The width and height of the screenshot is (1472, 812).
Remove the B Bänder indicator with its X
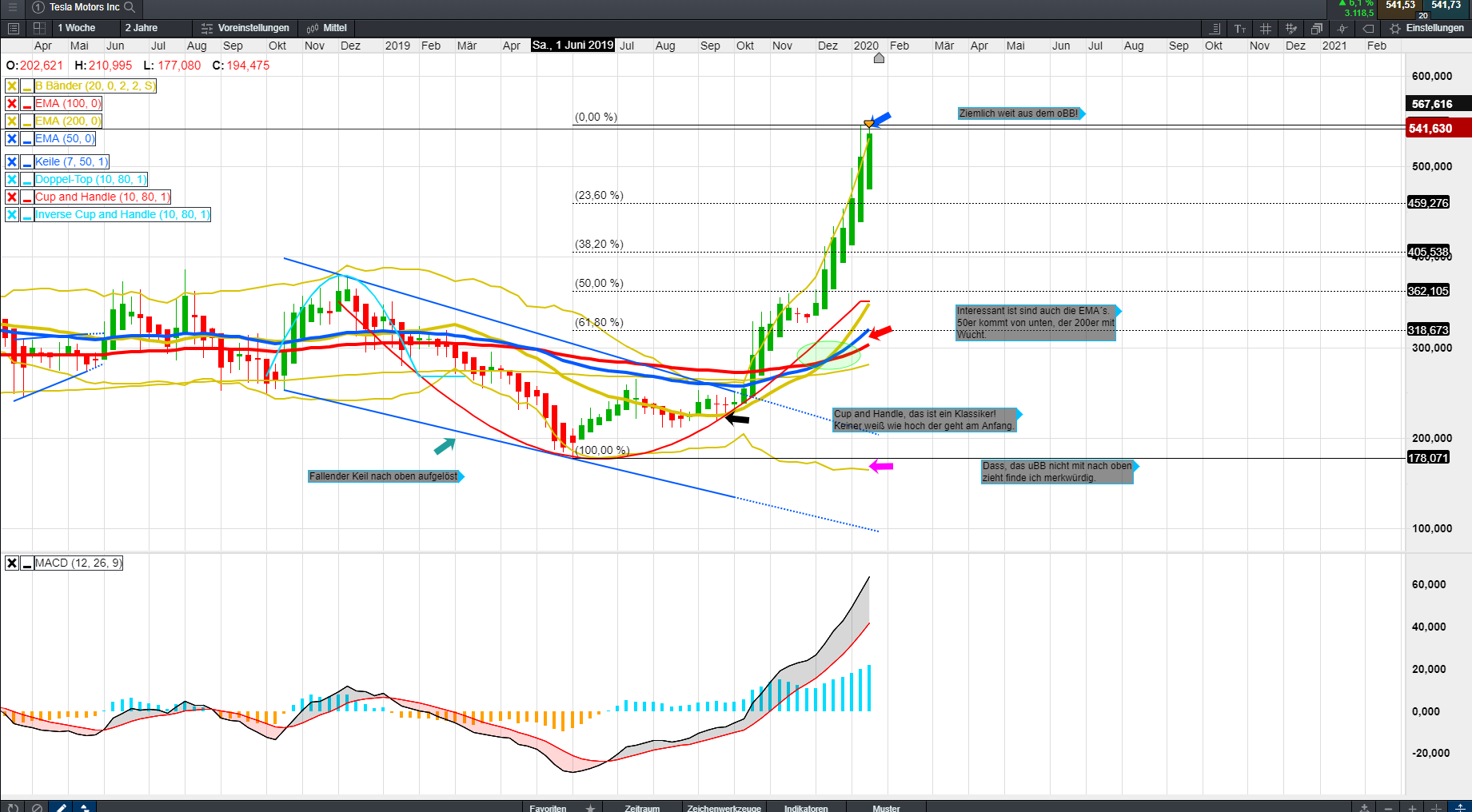[x=12, y=86]
